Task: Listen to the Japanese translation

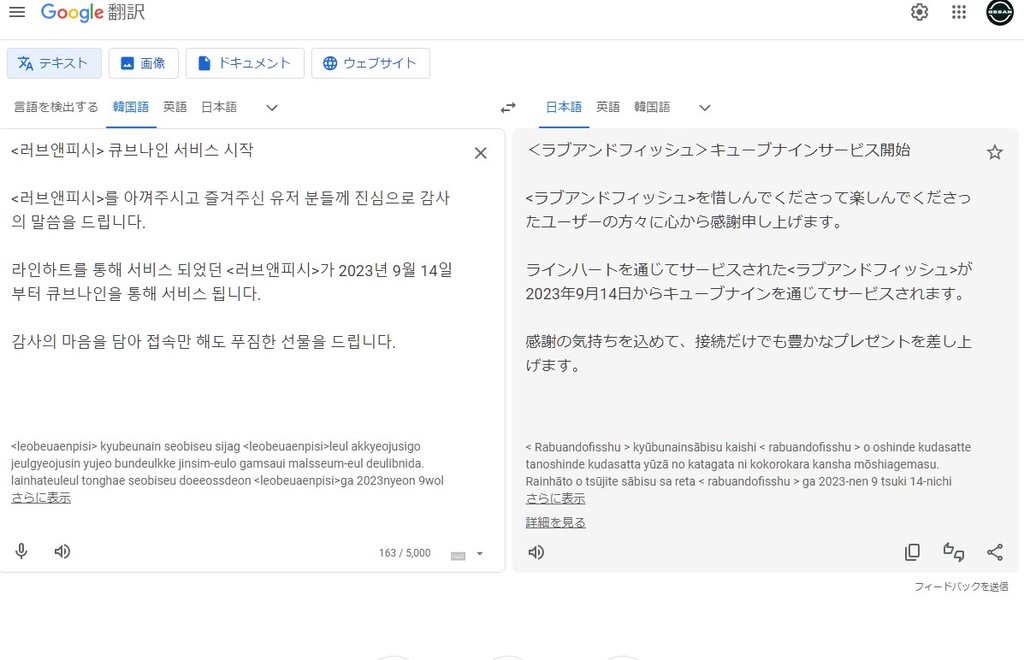Action: [536, 552]
